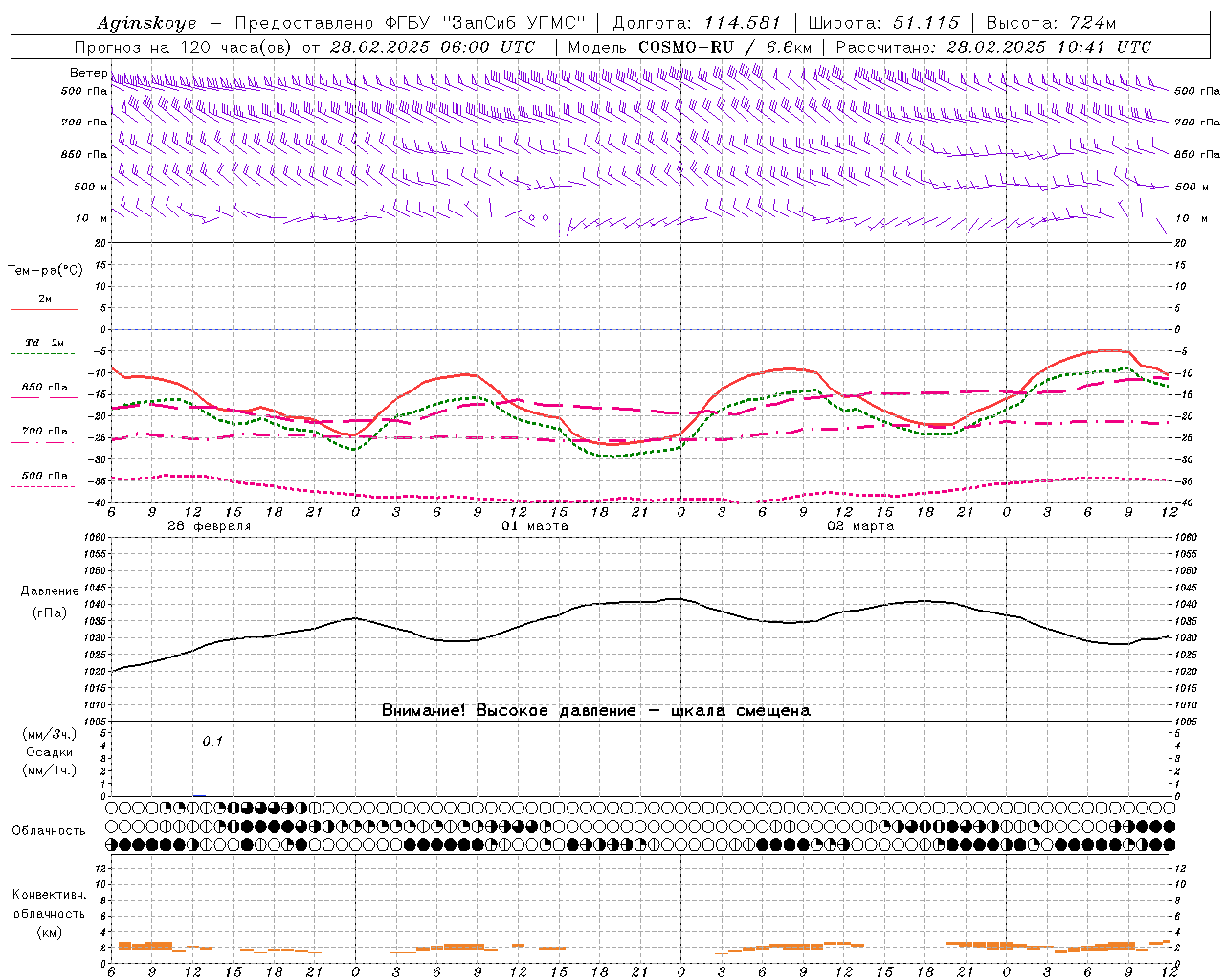
Task: Click "Рассчитано: 28.02.2025 10:41 UTC" timestamp
Action: (993, 47)
